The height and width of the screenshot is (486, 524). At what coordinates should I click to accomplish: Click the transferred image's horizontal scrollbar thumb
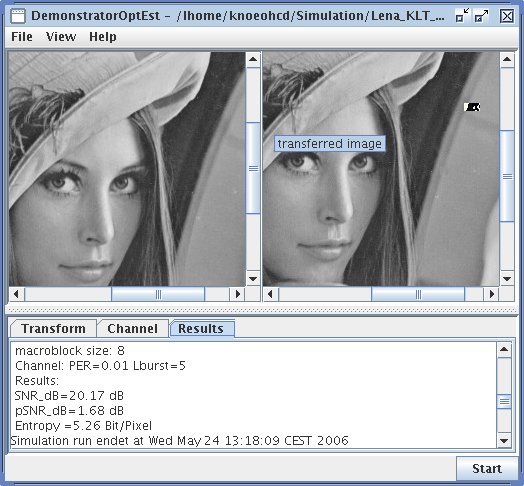418,294
